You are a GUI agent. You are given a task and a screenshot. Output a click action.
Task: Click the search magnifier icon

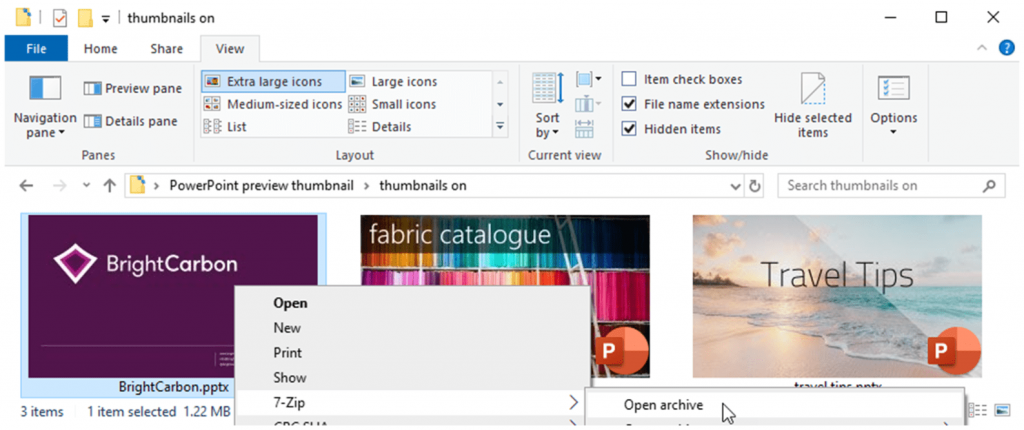[989, 186]
